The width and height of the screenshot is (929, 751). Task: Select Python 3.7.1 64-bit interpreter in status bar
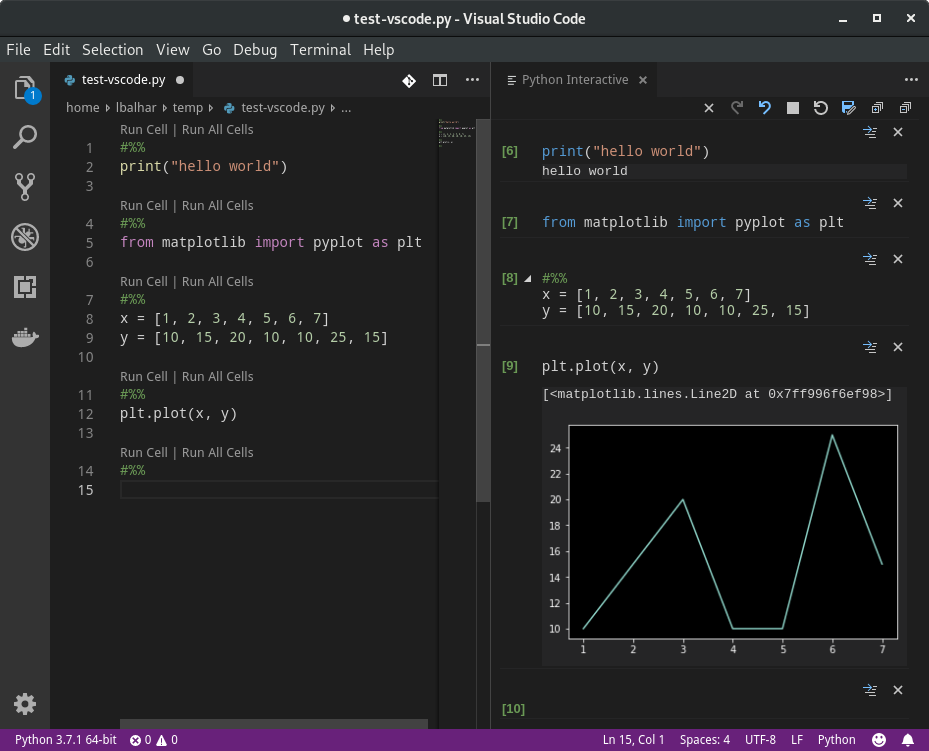66,740
